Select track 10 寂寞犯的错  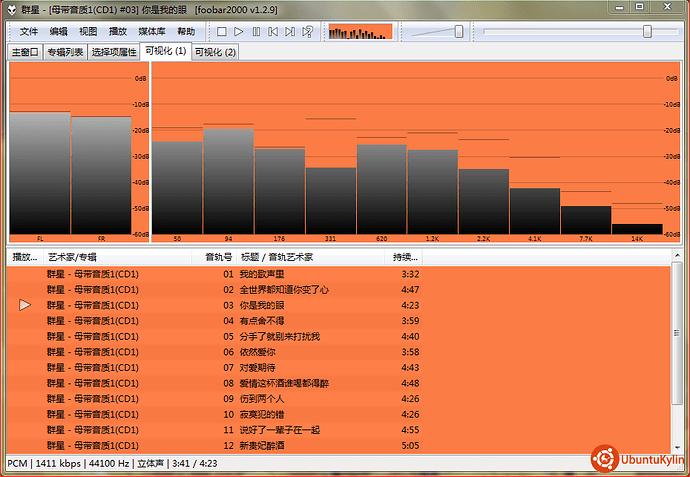(x=338, y=415)
